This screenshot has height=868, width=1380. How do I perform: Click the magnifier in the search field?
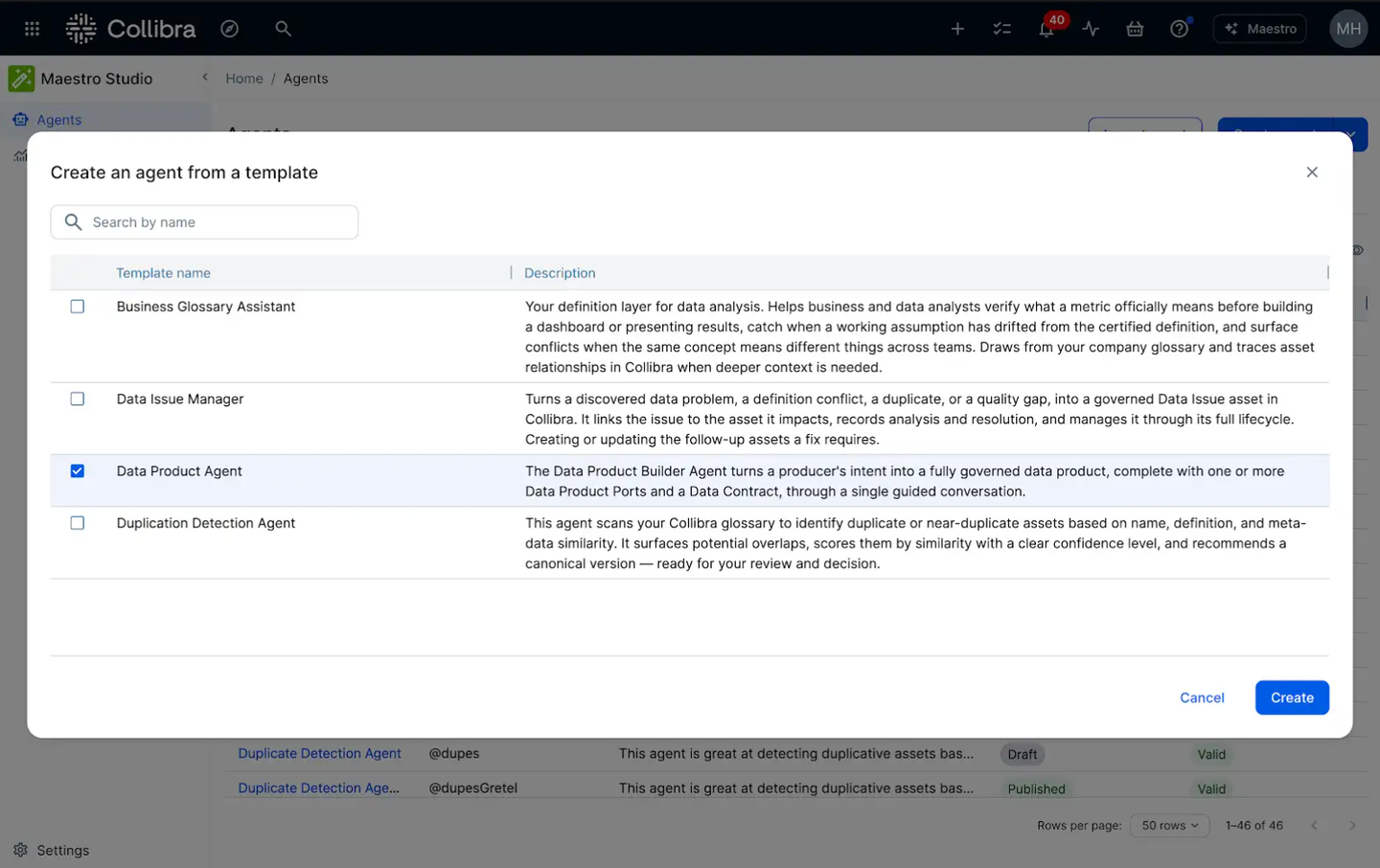(x=73, y=222)
